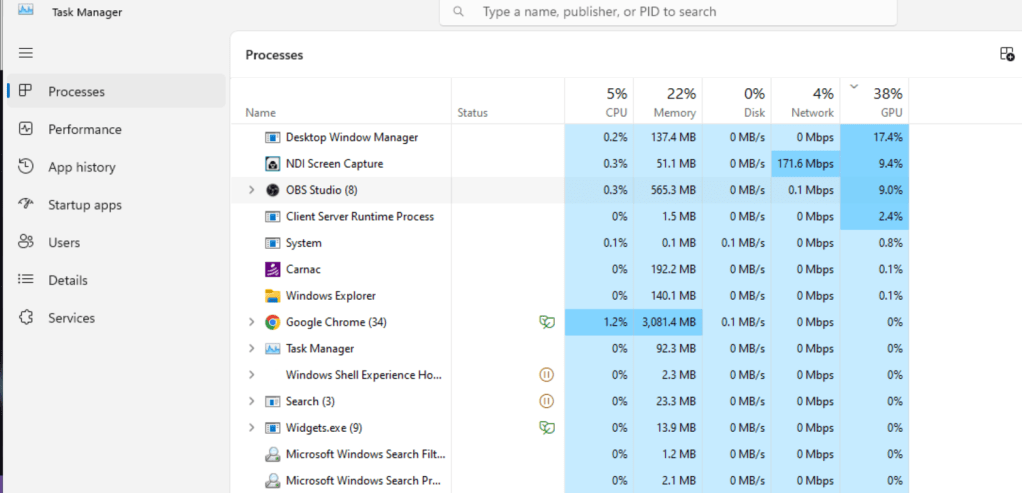Sort processes by CPU column
This screenshot has height=493, width=1022.
pyautogui.click(x=599, y=100)
